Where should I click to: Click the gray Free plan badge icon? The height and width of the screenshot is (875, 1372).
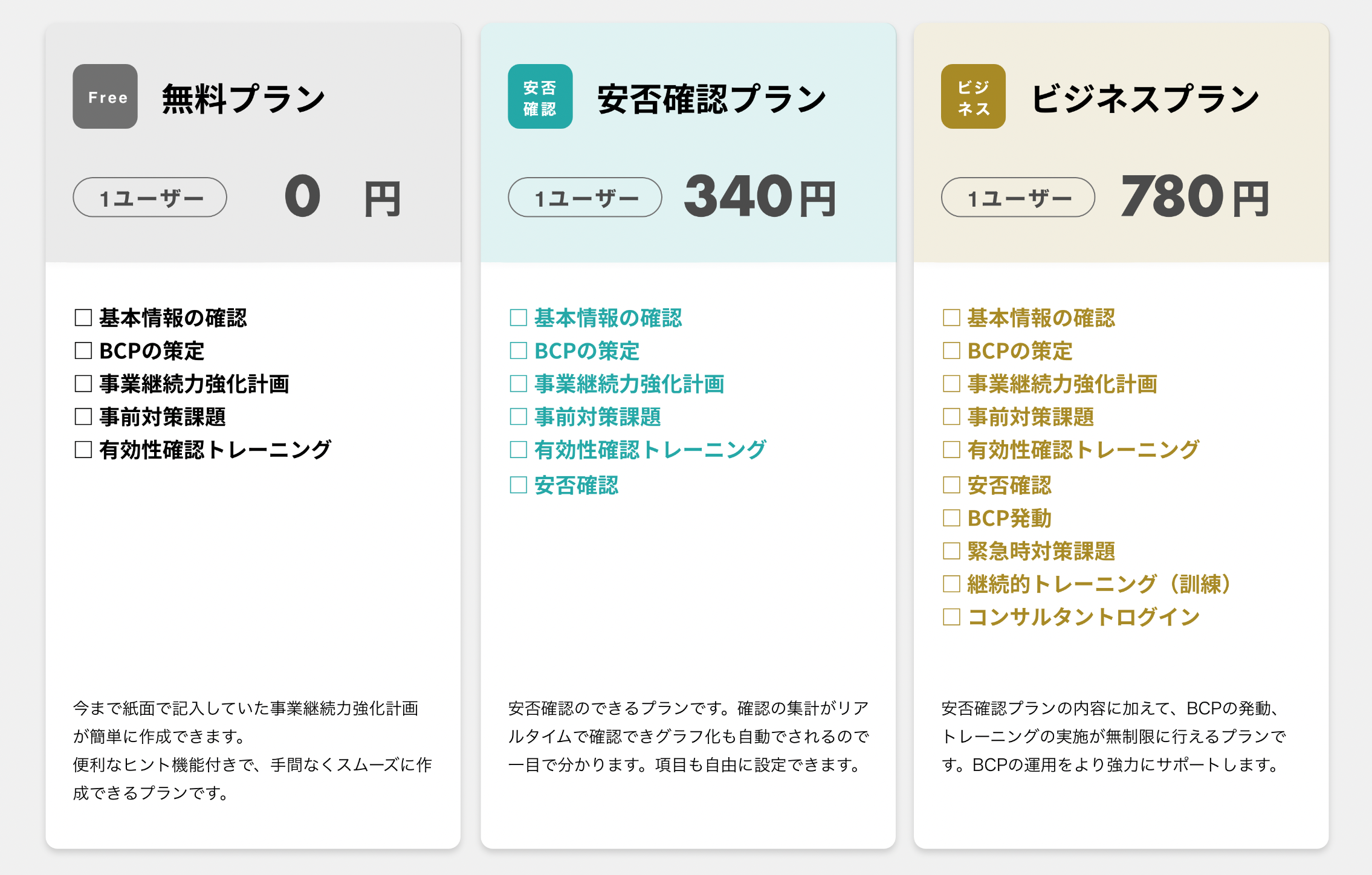(x=105, y=97)
